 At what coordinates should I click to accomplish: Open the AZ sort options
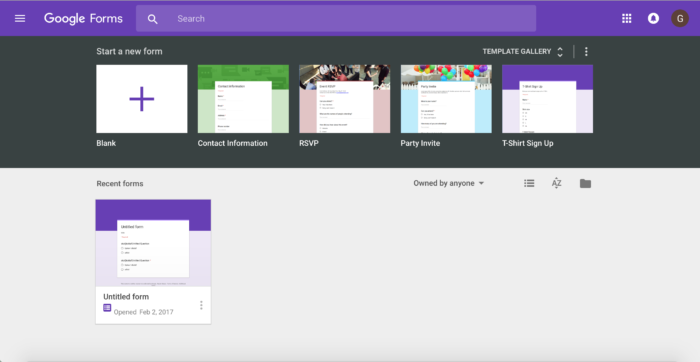pyautogui.click(x=556, y=183)
